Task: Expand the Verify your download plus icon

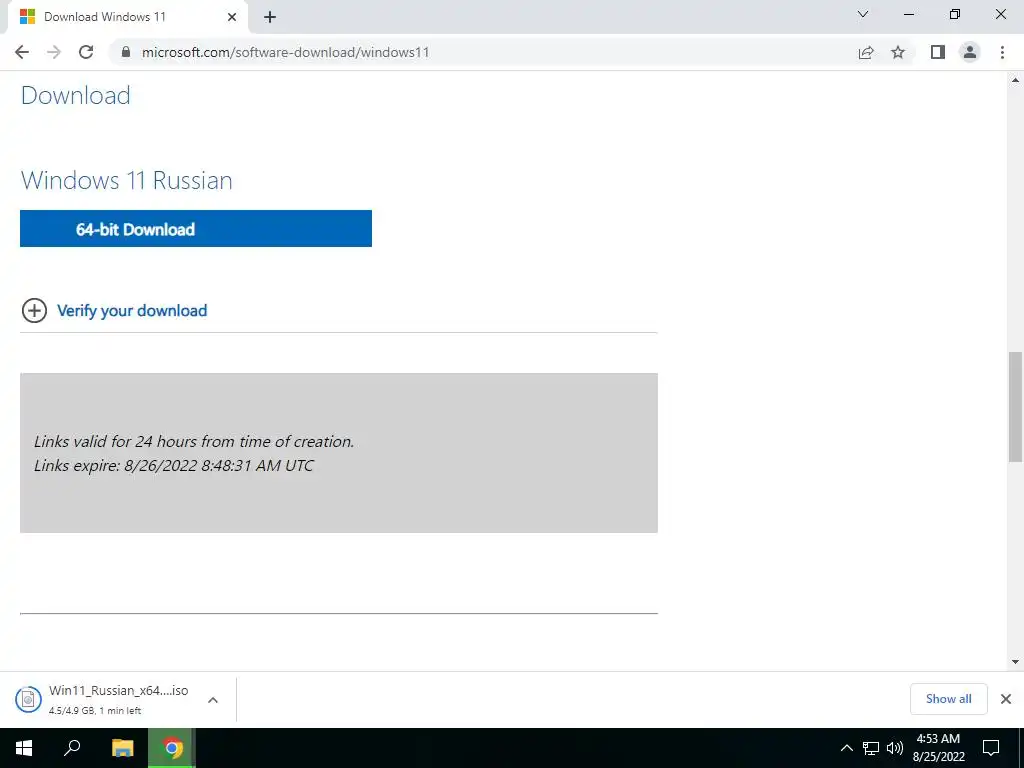Action: [x=34, y=310]
